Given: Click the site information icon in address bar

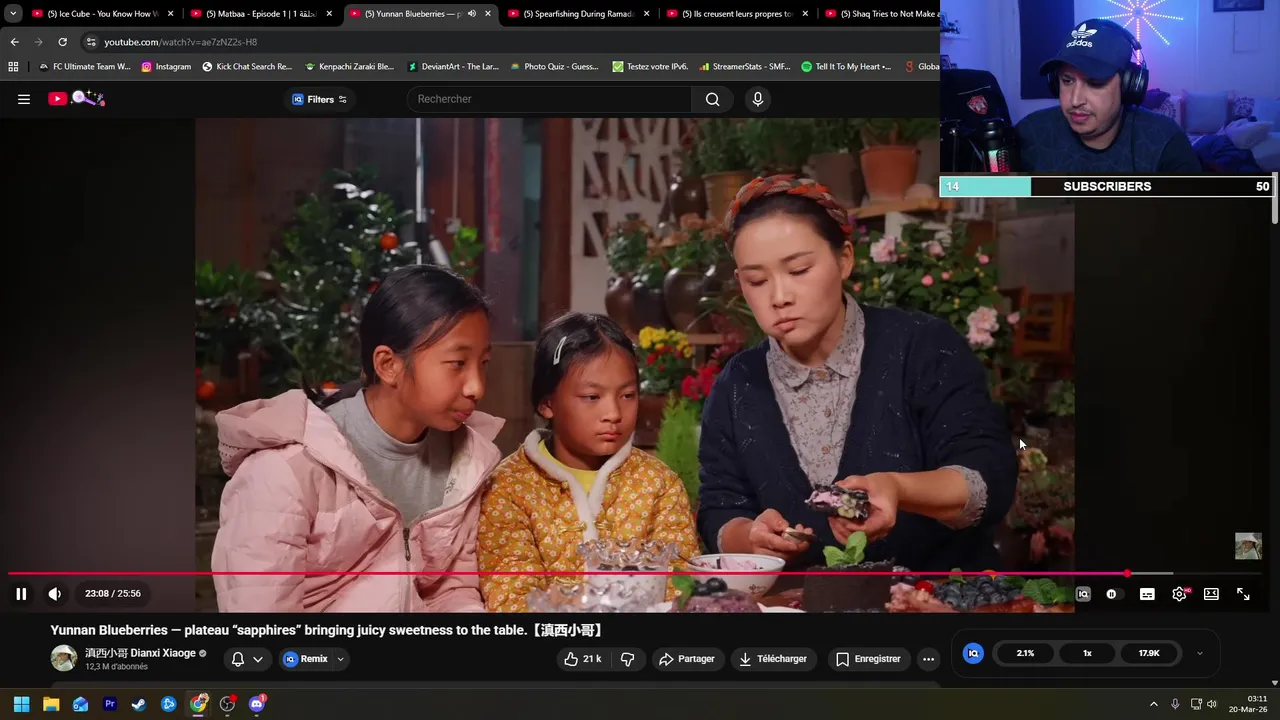Looking at the screenshot, I should [91, 42].
